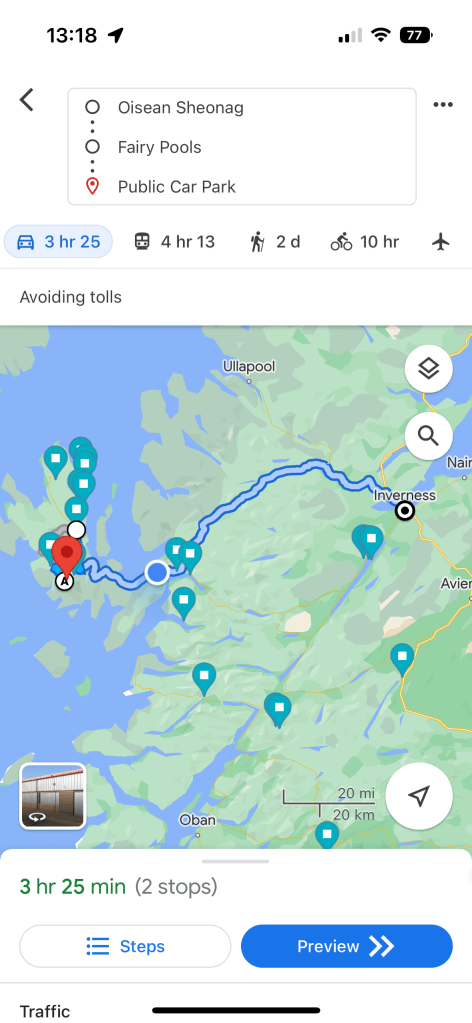
Task: Edit the Oisean Sheonag stop field
Action: click(242, 108)
